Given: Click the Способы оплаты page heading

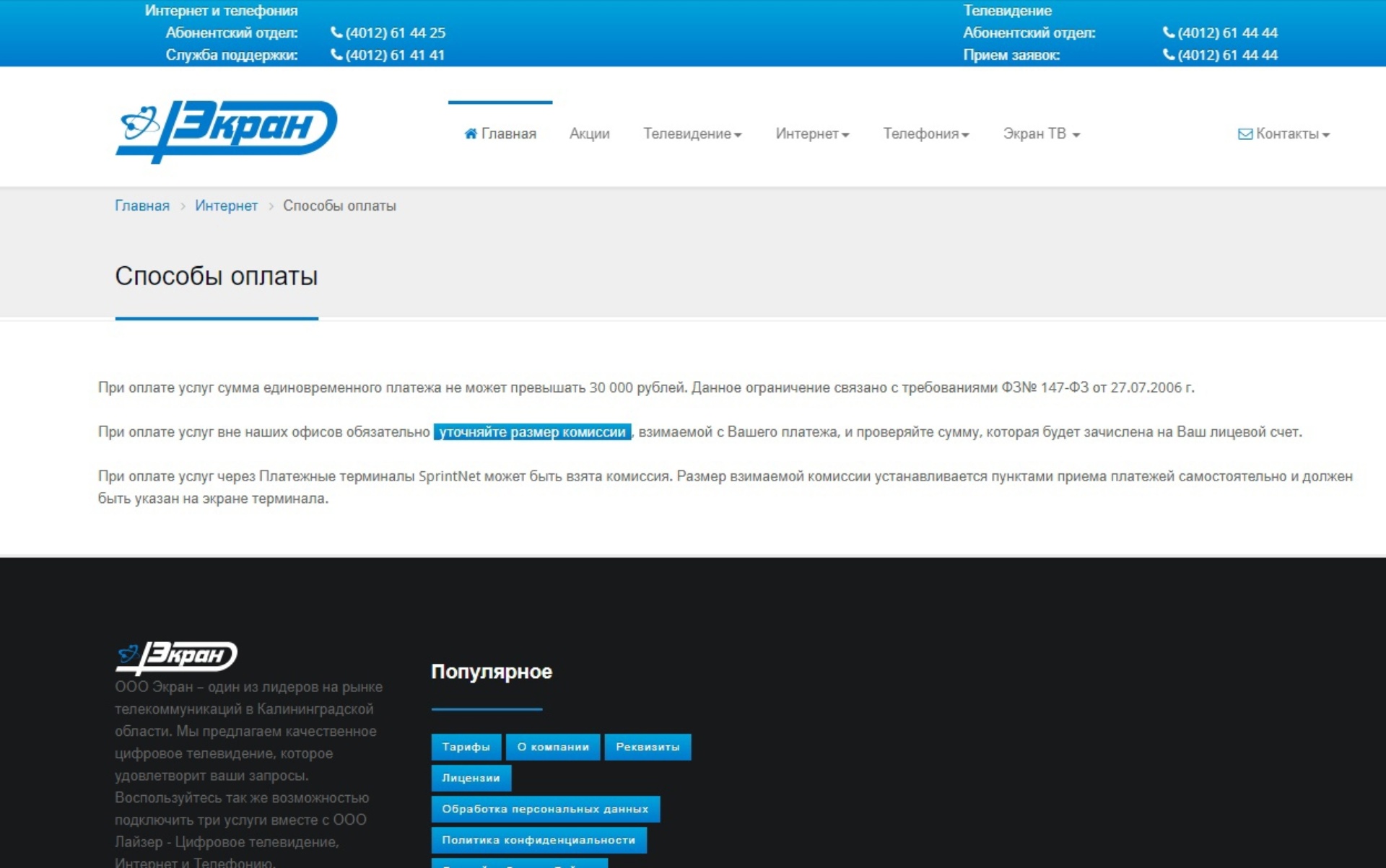Looking at the screenshot, I should click(x=217, y=276).
